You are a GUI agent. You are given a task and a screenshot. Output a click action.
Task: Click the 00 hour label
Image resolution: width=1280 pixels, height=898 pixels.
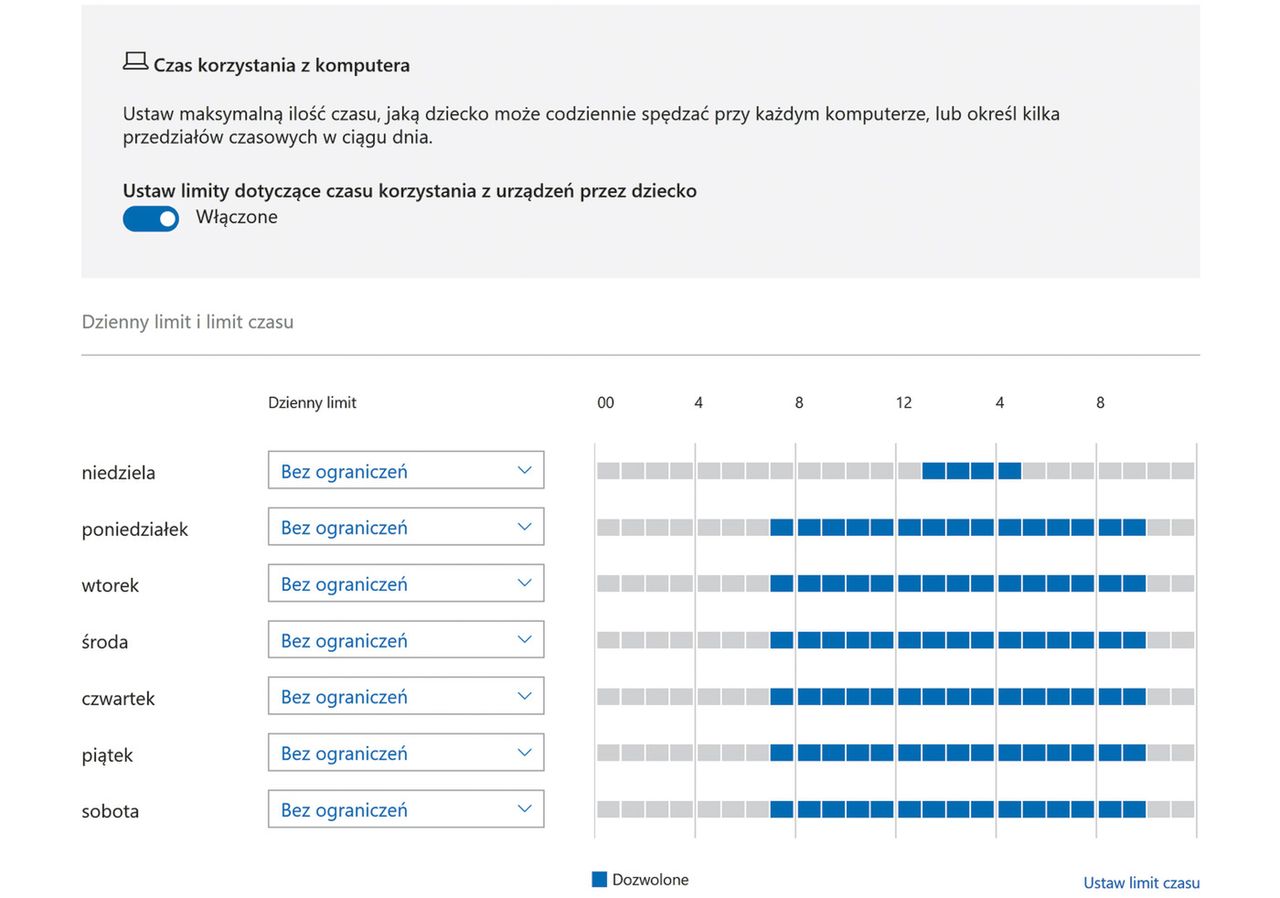pyautogui.click(x=605, y=403)
